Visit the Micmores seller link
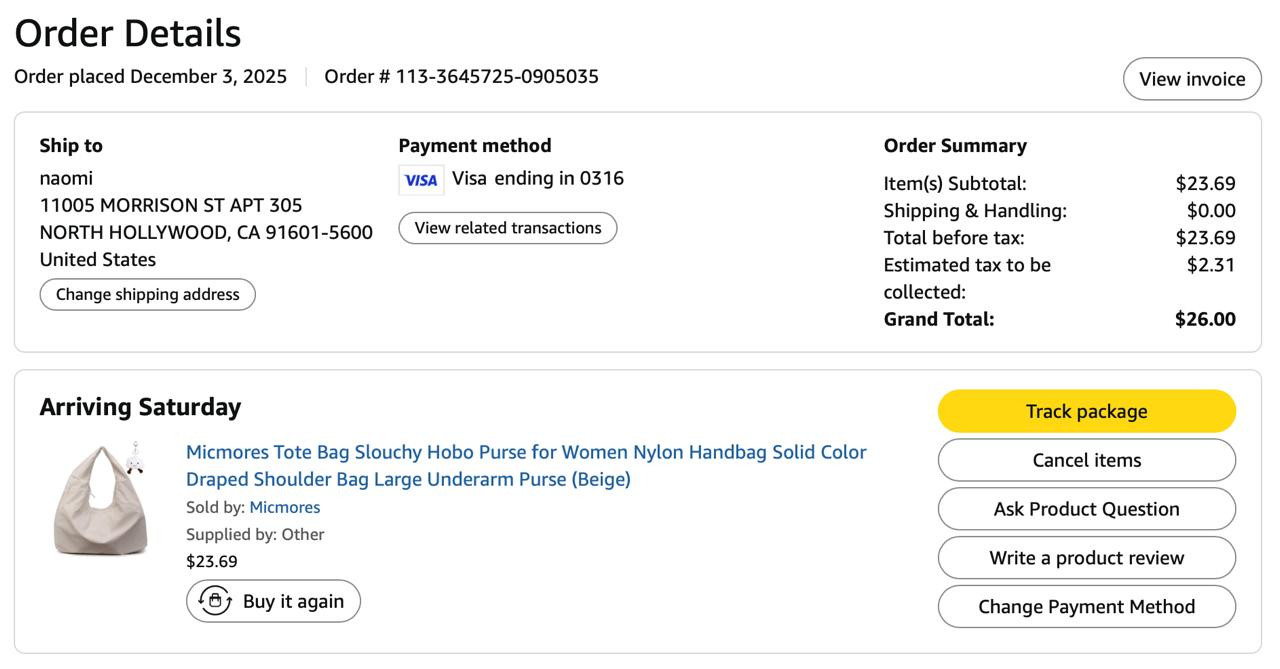1280x669 pixels. (x=284, y=507)
